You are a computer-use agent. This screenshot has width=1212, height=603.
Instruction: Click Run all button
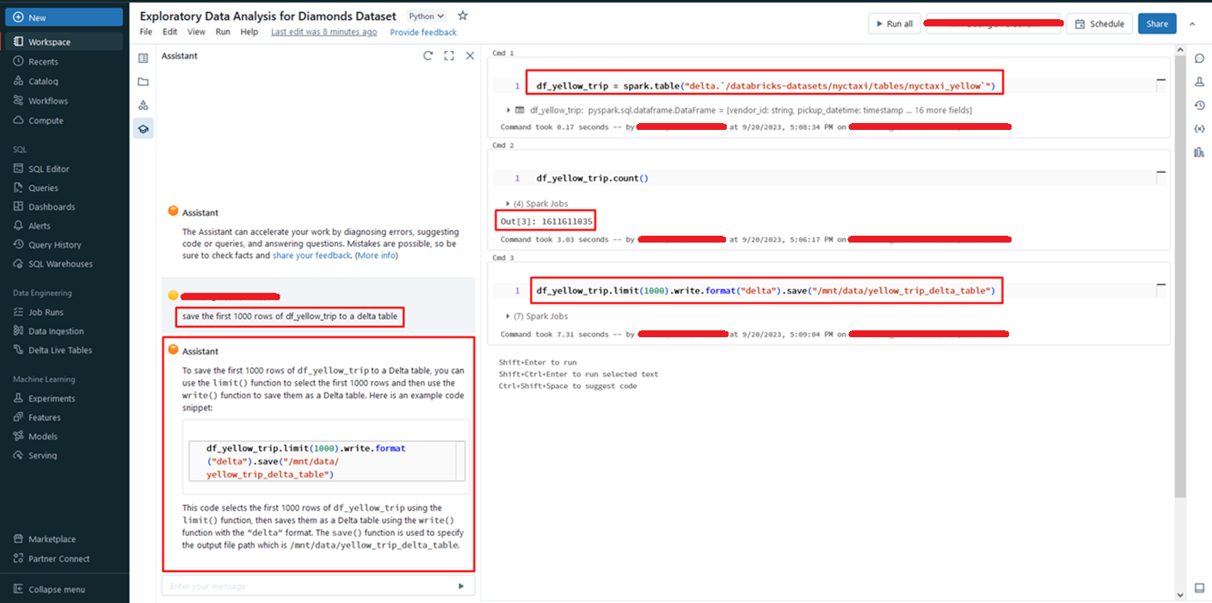click(x=894, y=23)
